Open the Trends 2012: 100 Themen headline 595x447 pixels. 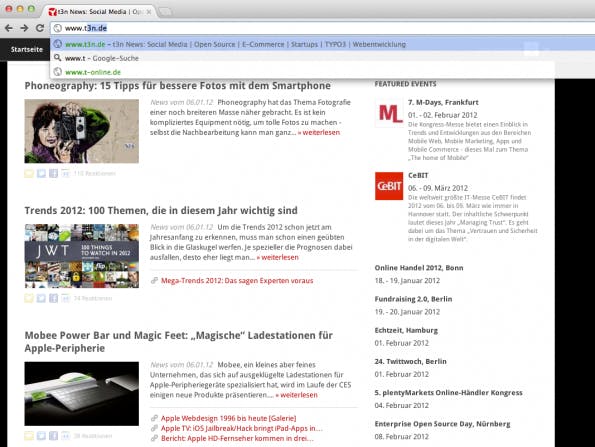pos(161,211)
